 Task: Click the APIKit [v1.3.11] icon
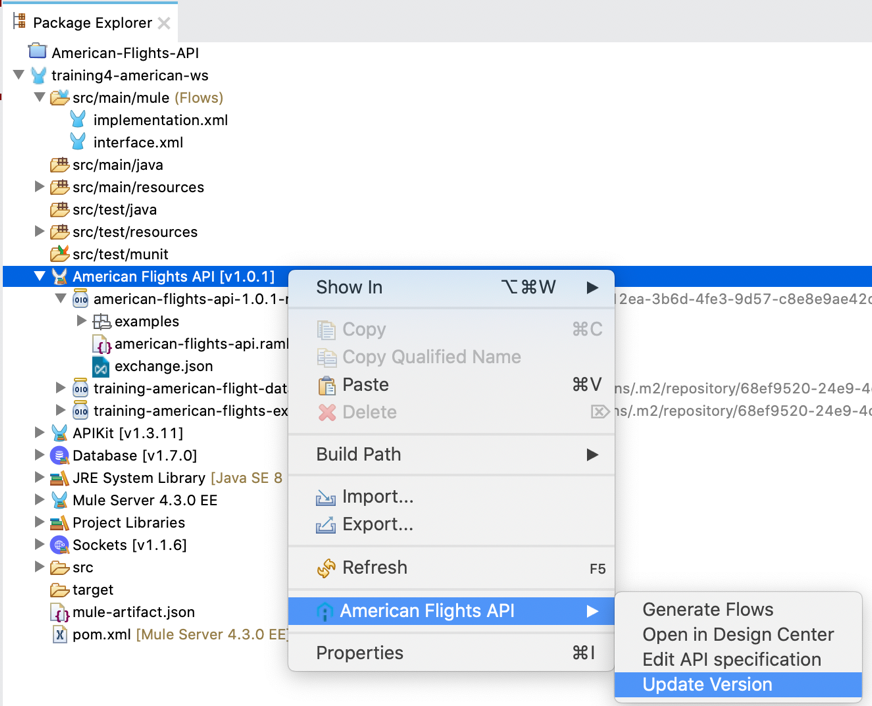click(x=60, y=432)
